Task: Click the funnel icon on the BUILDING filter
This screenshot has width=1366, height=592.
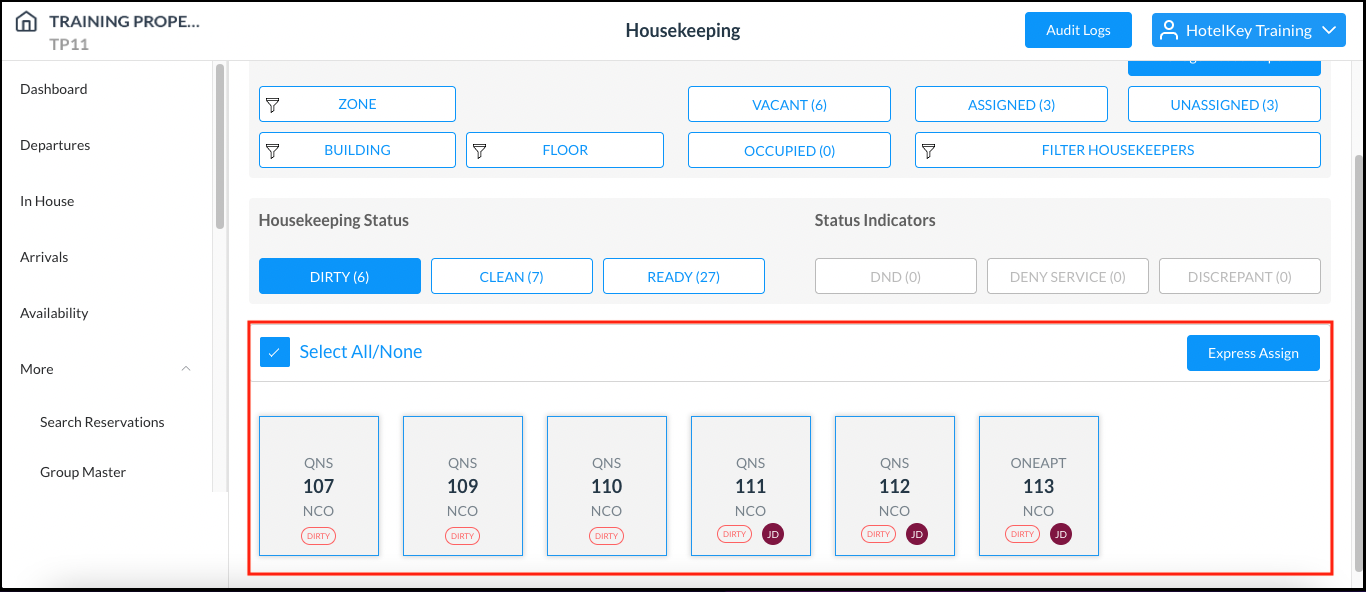Action: 272,150
